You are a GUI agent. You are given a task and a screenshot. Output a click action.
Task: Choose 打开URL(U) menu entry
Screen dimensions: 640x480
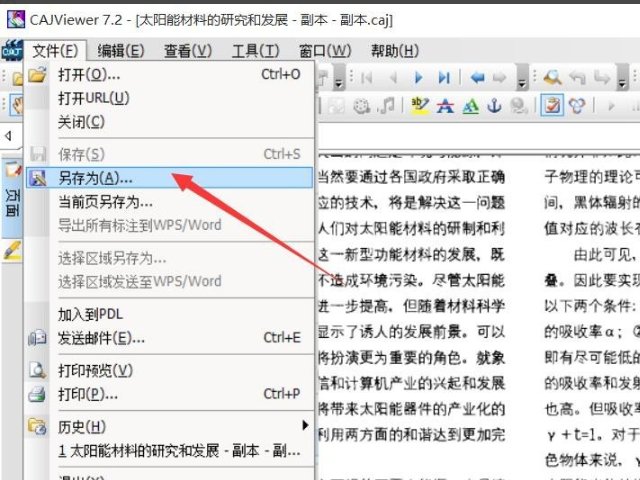[169, 98]
